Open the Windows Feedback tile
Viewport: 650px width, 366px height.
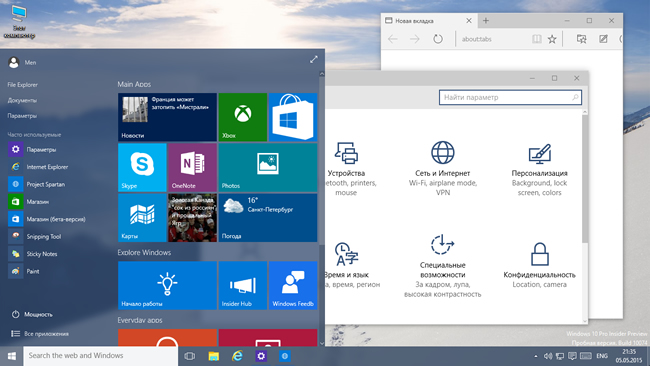[x=293, y=285]
